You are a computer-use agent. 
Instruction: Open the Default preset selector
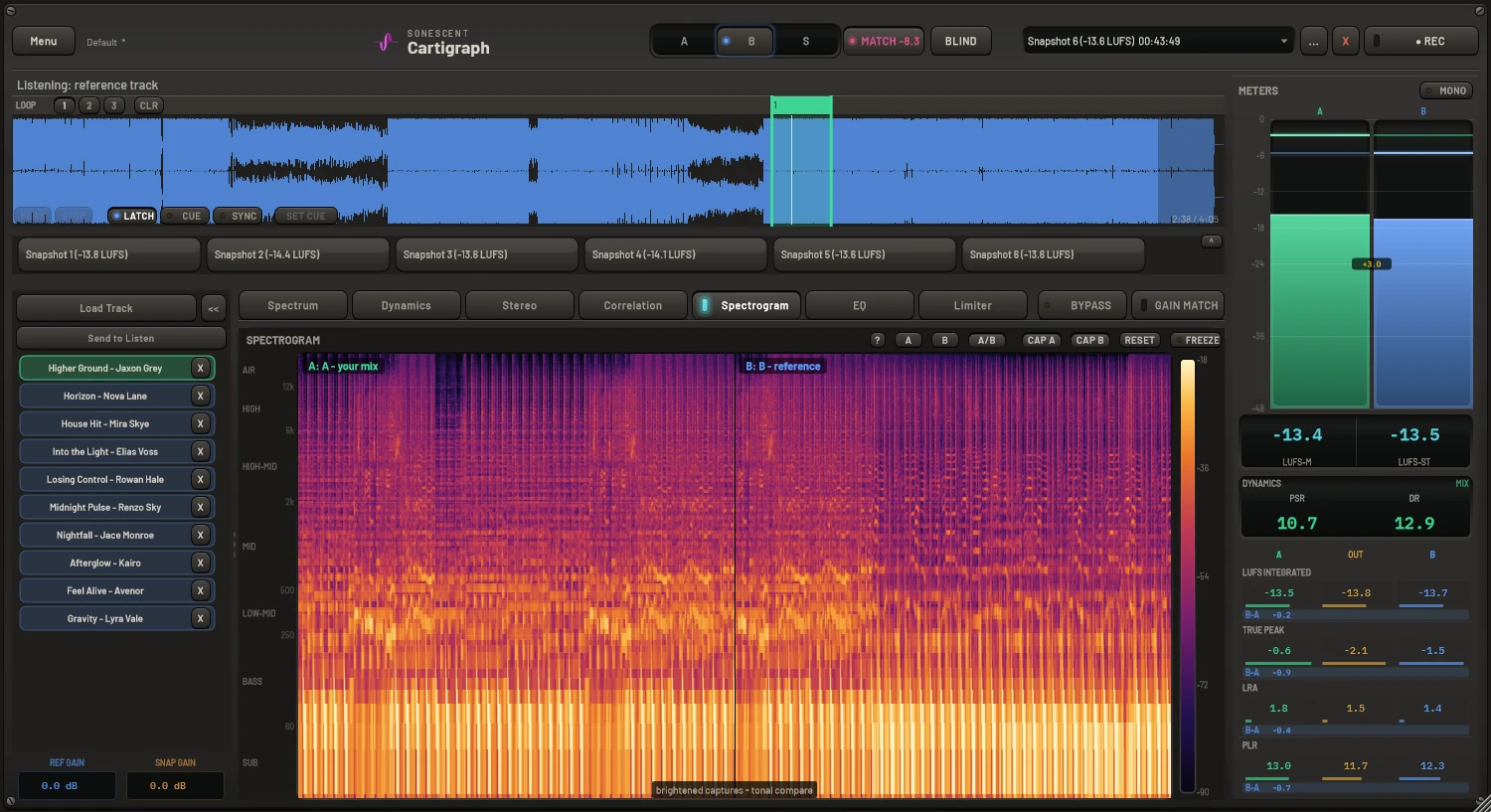tap(105, 42)
